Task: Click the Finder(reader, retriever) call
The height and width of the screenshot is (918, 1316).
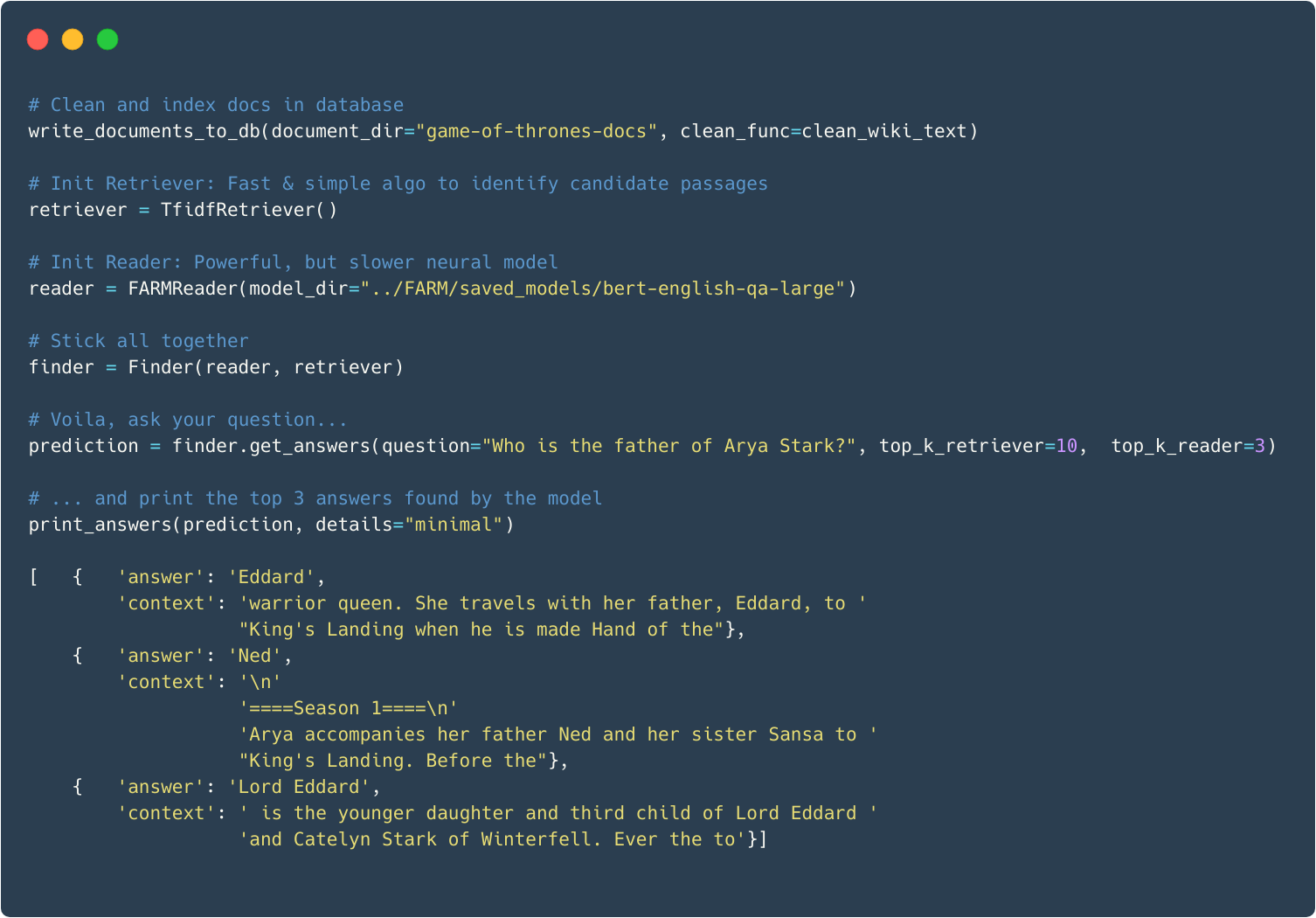Action: click(266, 367)
